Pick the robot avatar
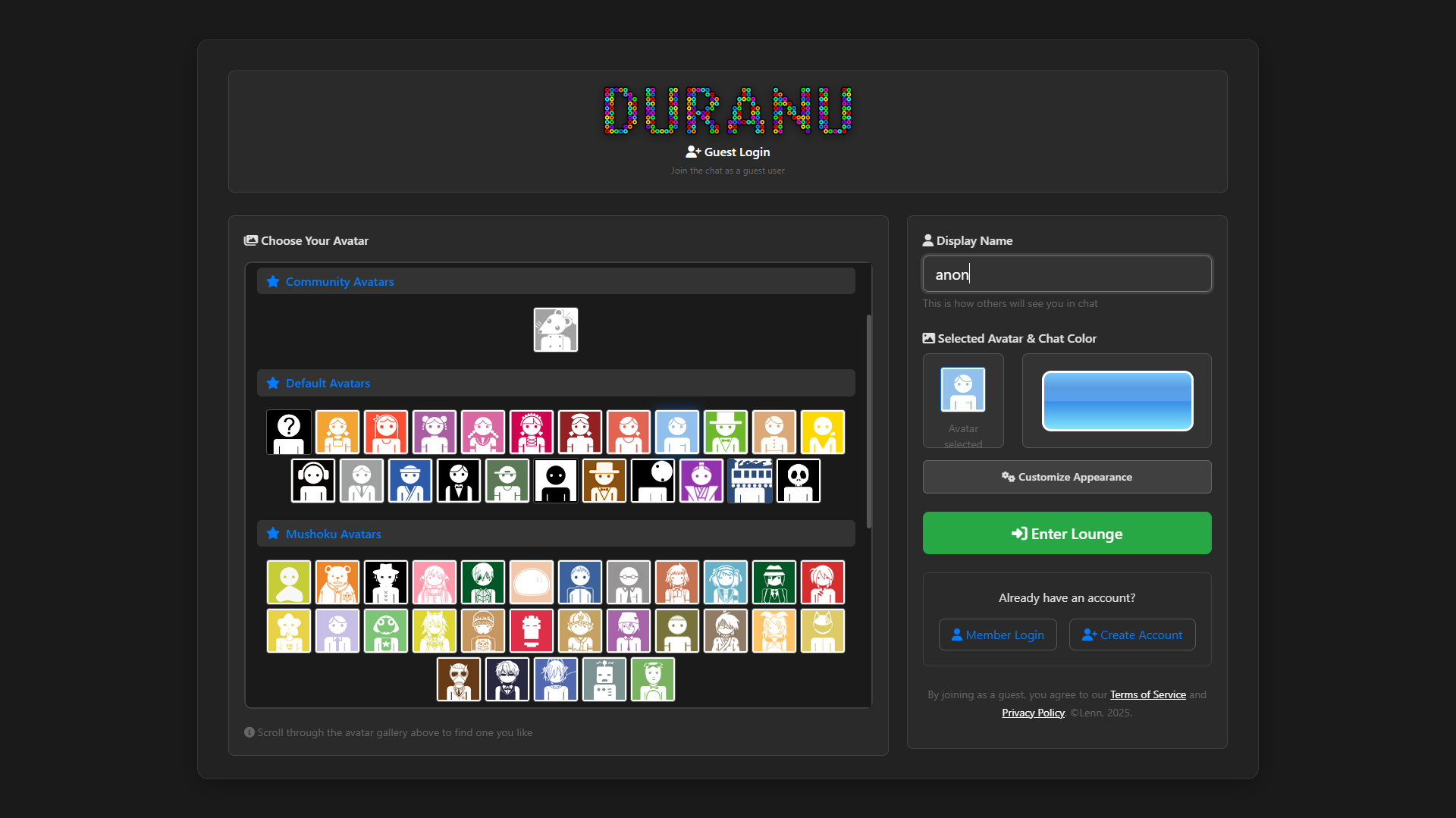This screenshot has height=818, width=1456. click(604, 679)
